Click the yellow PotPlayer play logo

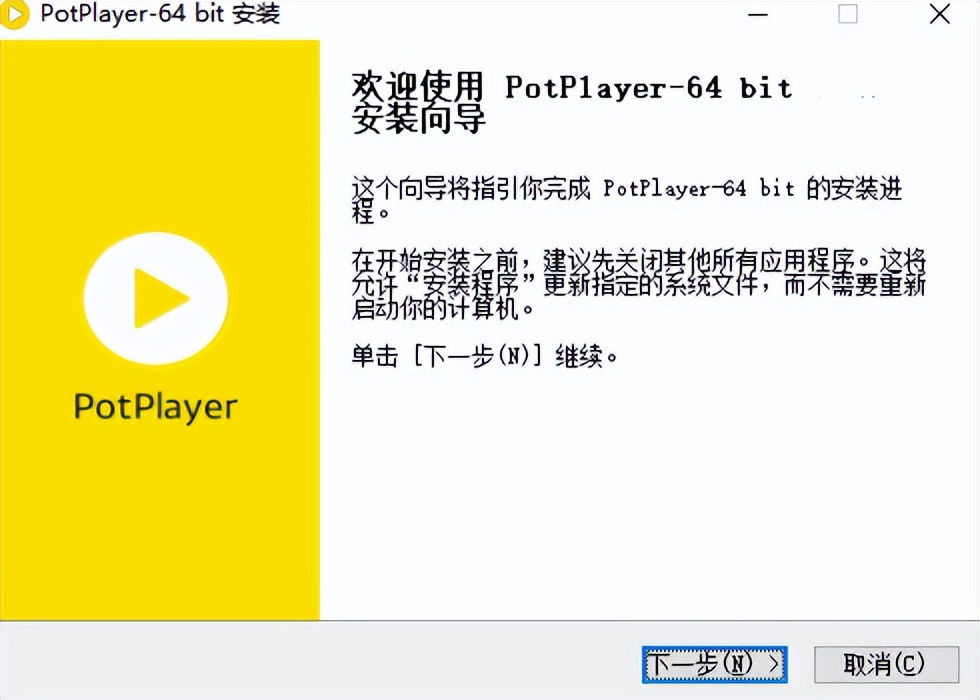(x=155, y=297)
